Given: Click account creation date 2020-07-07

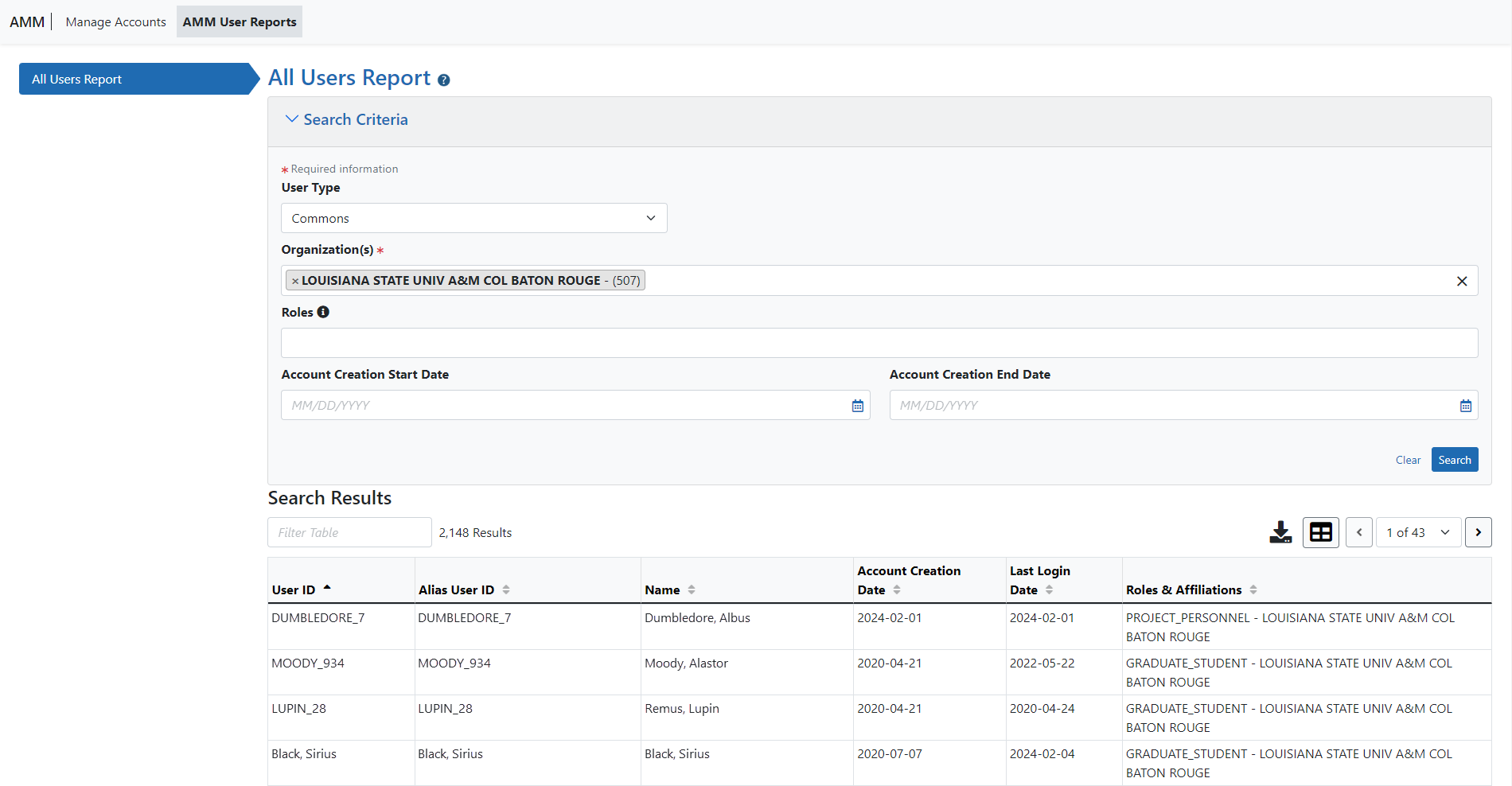Looking at the screenshot, I should (890, 754).
